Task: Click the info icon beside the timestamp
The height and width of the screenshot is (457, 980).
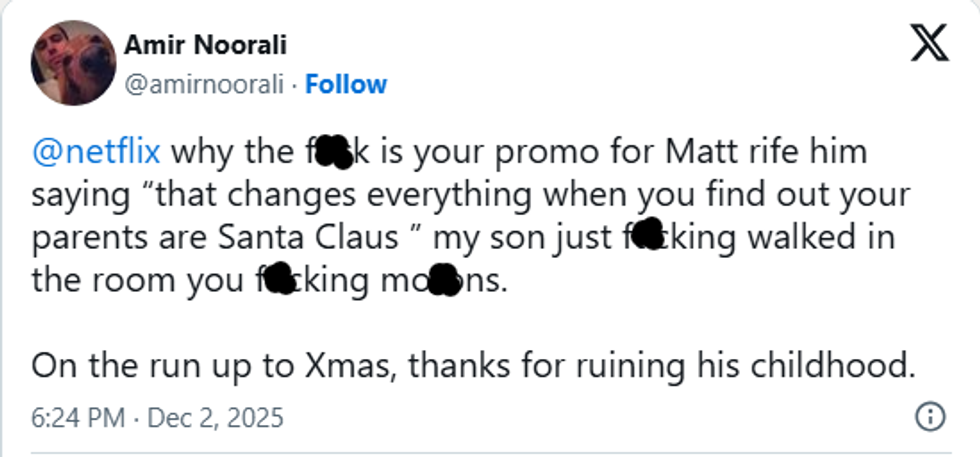Action: click(x=930, y=416)
